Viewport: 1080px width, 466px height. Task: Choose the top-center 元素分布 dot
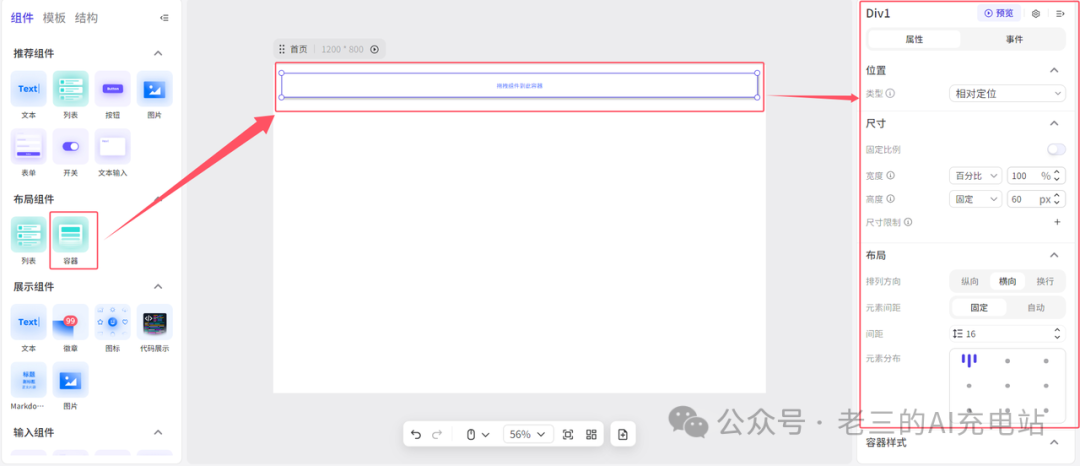pyautogui.click(x=1008, y=361)
